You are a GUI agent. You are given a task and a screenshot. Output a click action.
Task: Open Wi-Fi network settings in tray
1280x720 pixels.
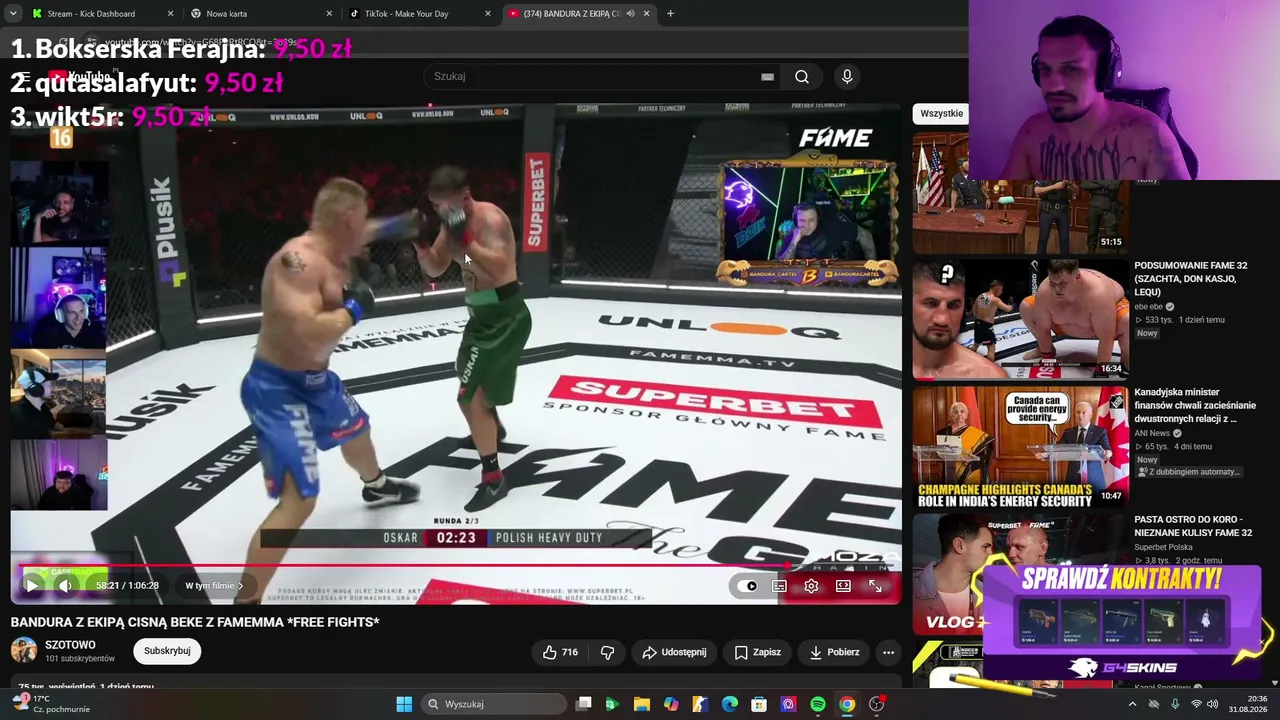click(1196, 704)
